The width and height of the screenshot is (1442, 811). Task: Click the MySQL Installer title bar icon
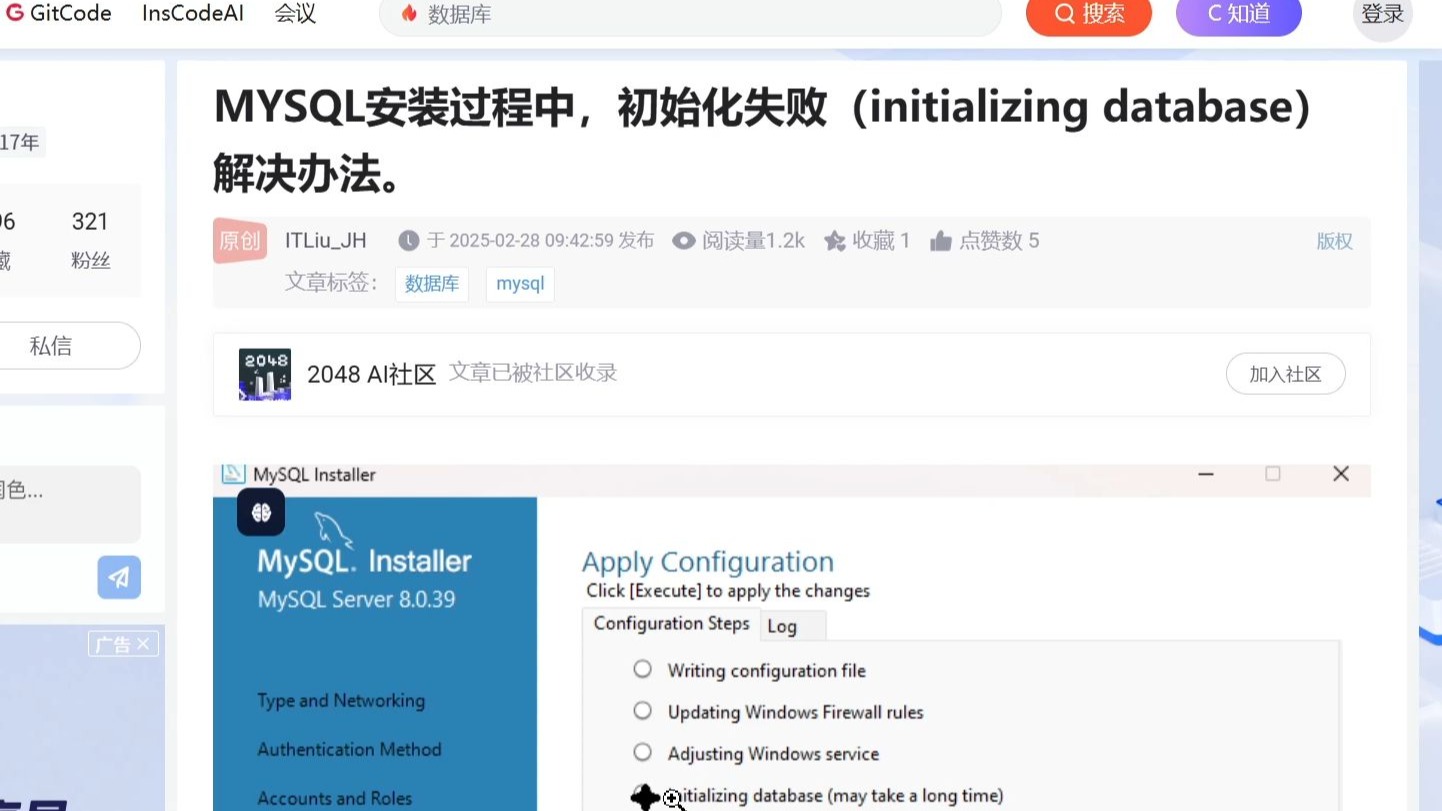coord(233,473)
